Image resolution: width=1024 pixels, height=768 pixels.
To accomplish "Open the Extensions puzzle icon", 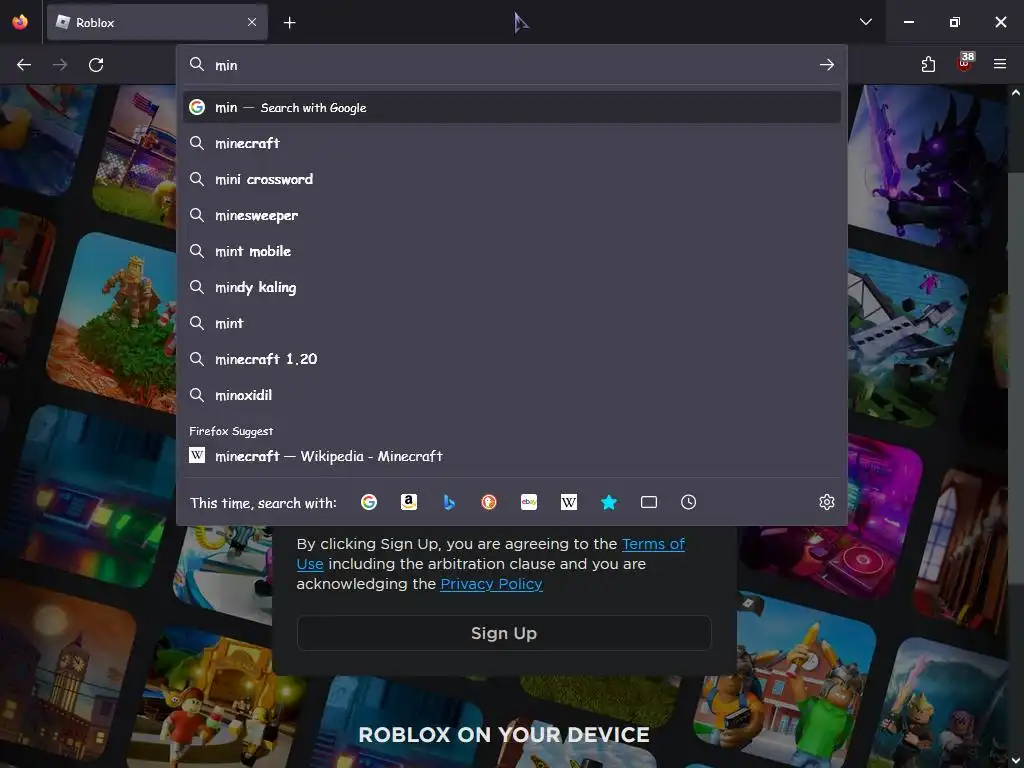I will click(x=928, y=65).
